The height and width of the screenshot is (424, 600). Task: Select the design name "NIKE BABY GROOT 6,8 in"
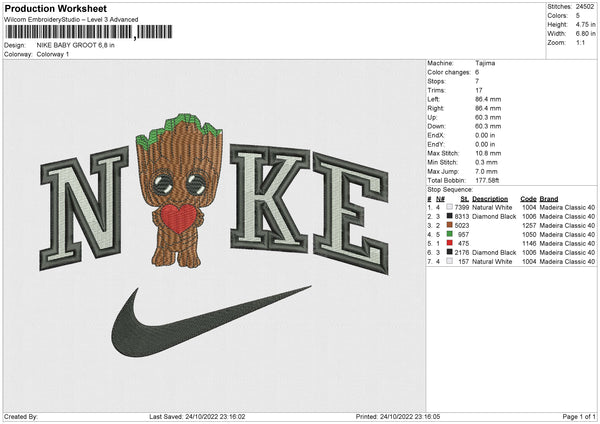[x=75, y=45]
